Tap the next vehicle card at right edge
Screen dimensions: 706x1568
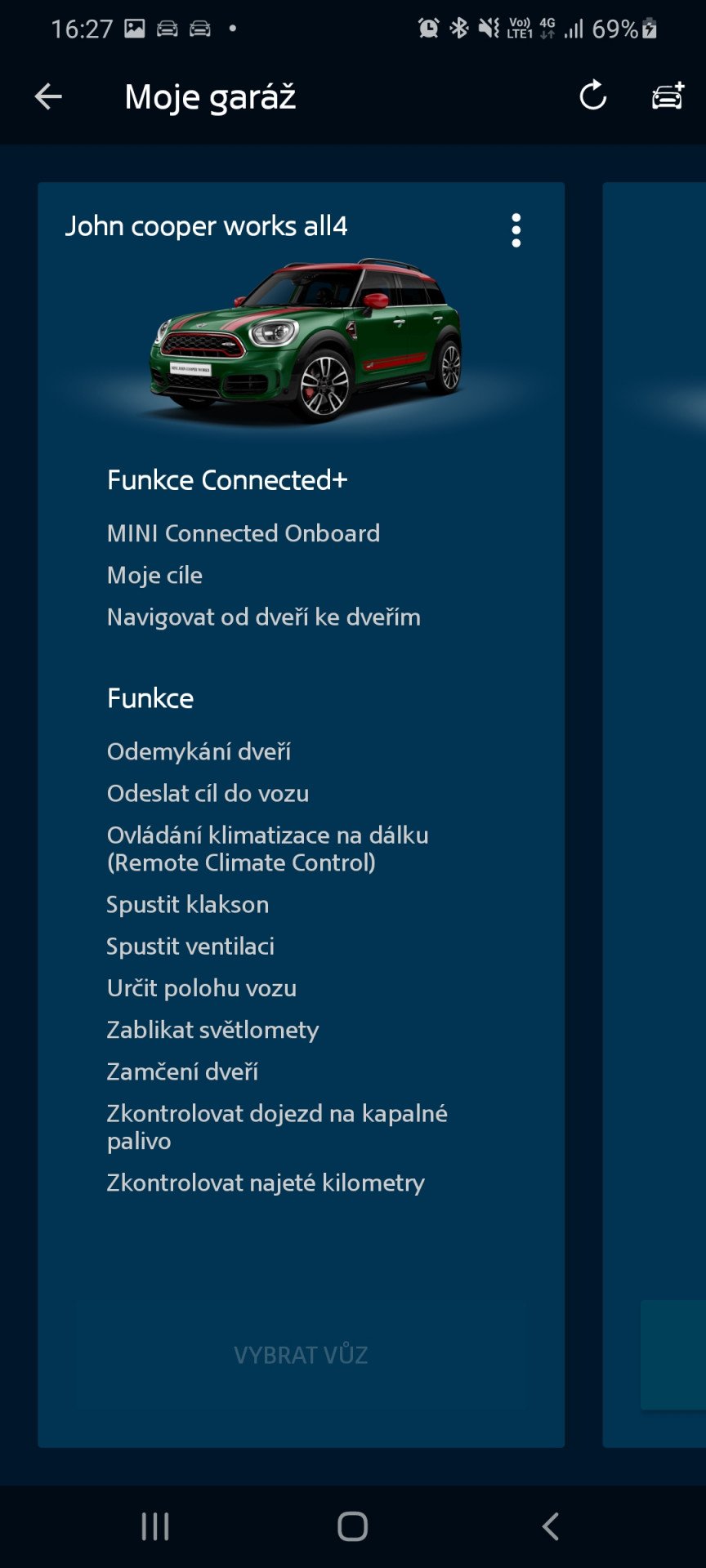click(x=655, y=814)
